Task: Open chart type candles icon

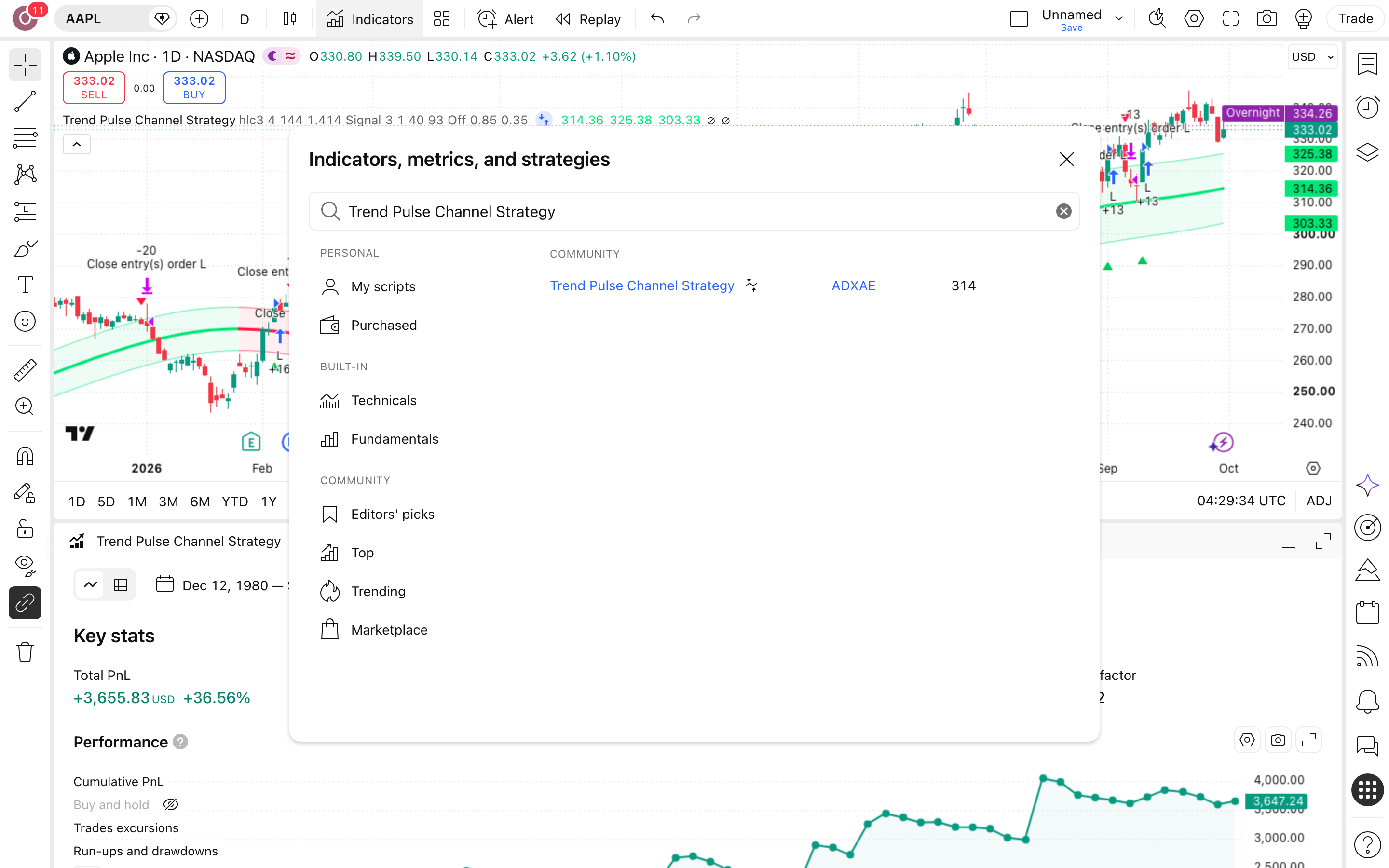Action: pos(290,19)
